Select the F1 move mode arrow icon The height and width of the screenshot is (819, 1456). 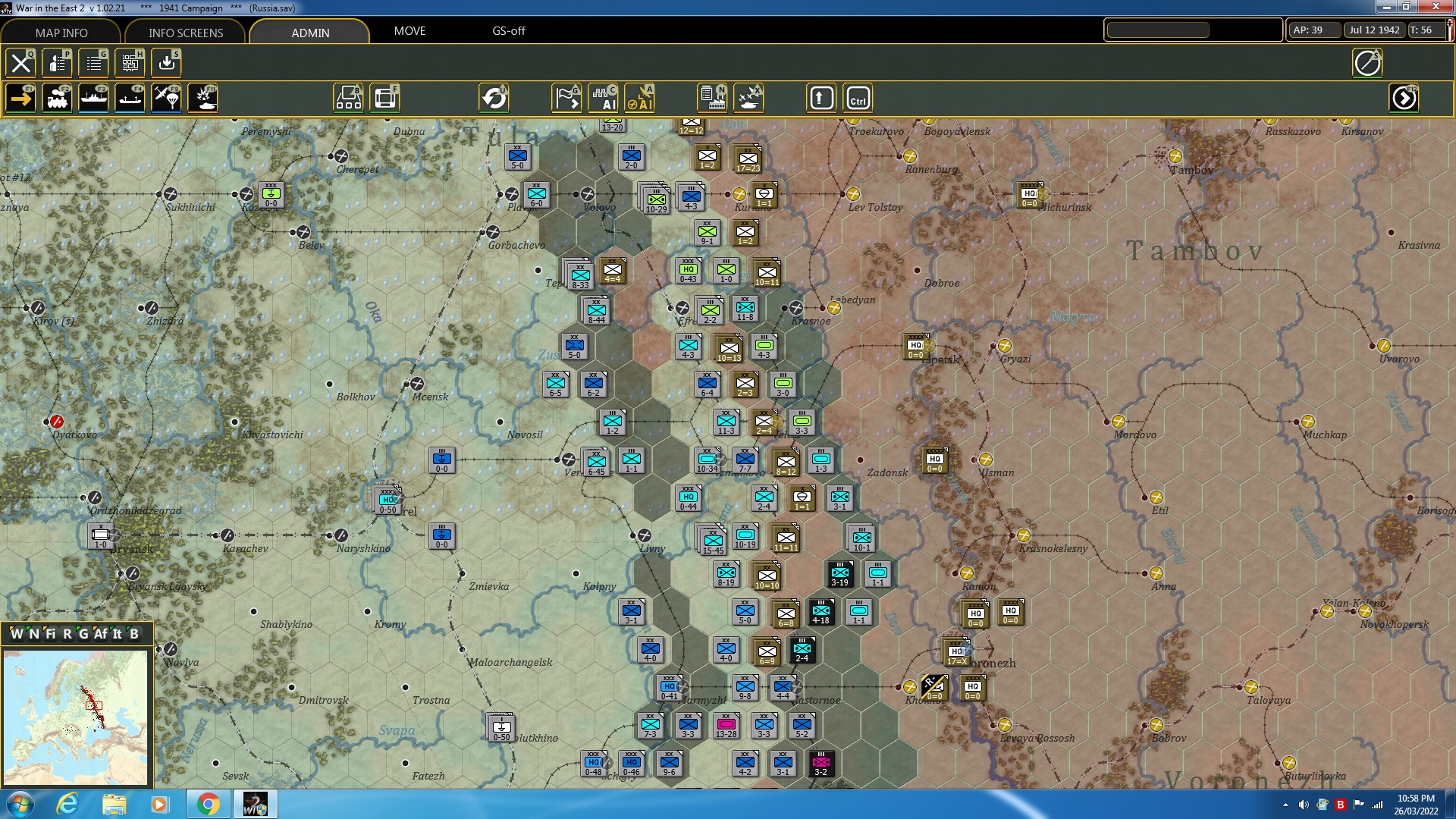20,99
